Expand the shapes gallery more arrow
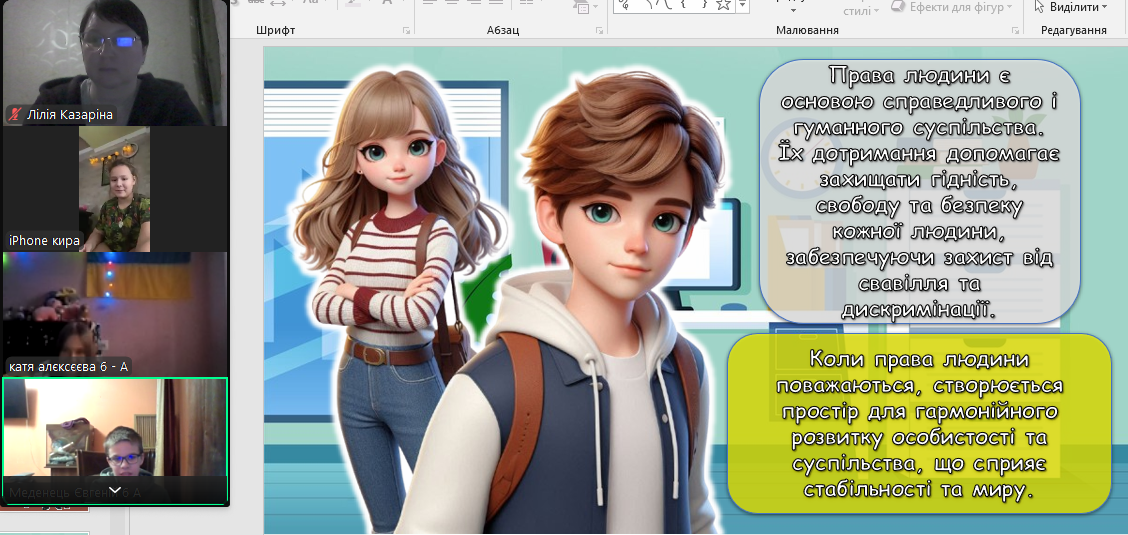 click(741, 7)
